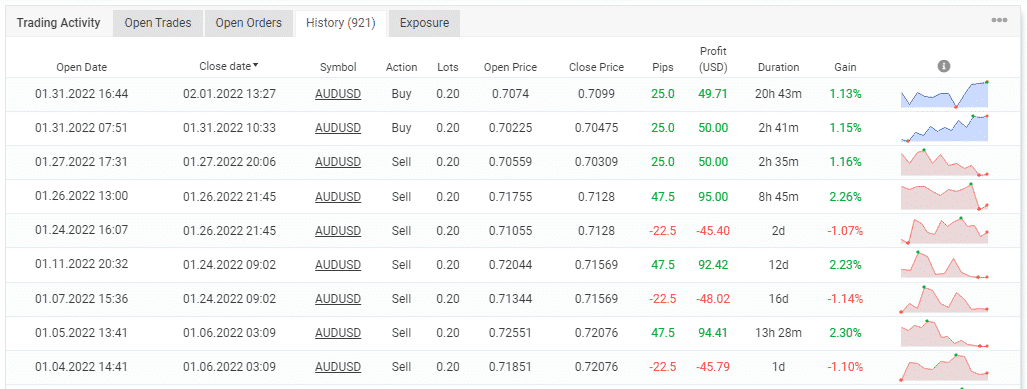Open AUDUSD link for 01.04.2022 14:41 trade

[x=338, y=366]
